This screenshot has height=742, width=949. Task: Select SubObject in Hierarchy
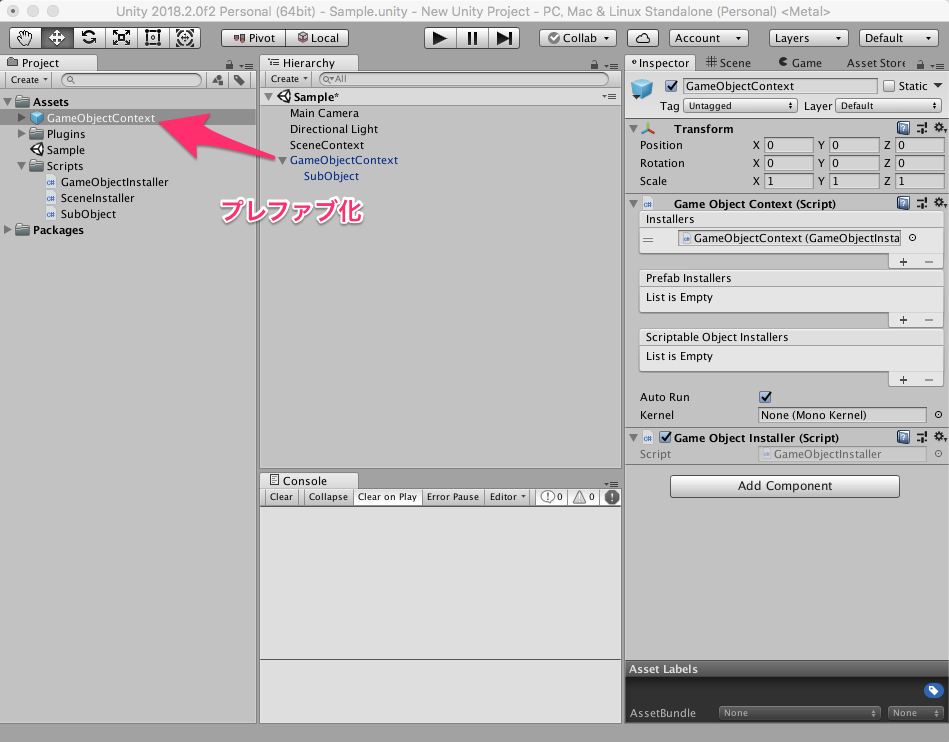point(331,176)
